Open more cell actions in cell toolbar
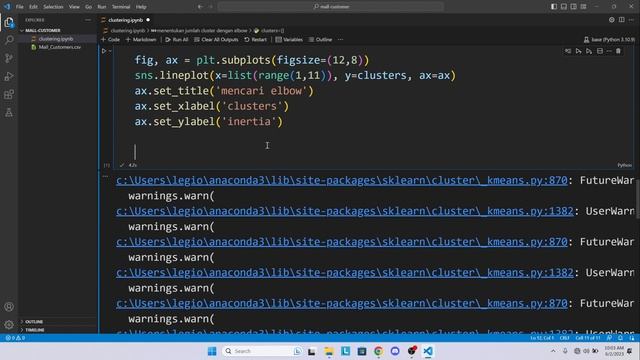Screen dimensions: 640x360 (609, 51)
